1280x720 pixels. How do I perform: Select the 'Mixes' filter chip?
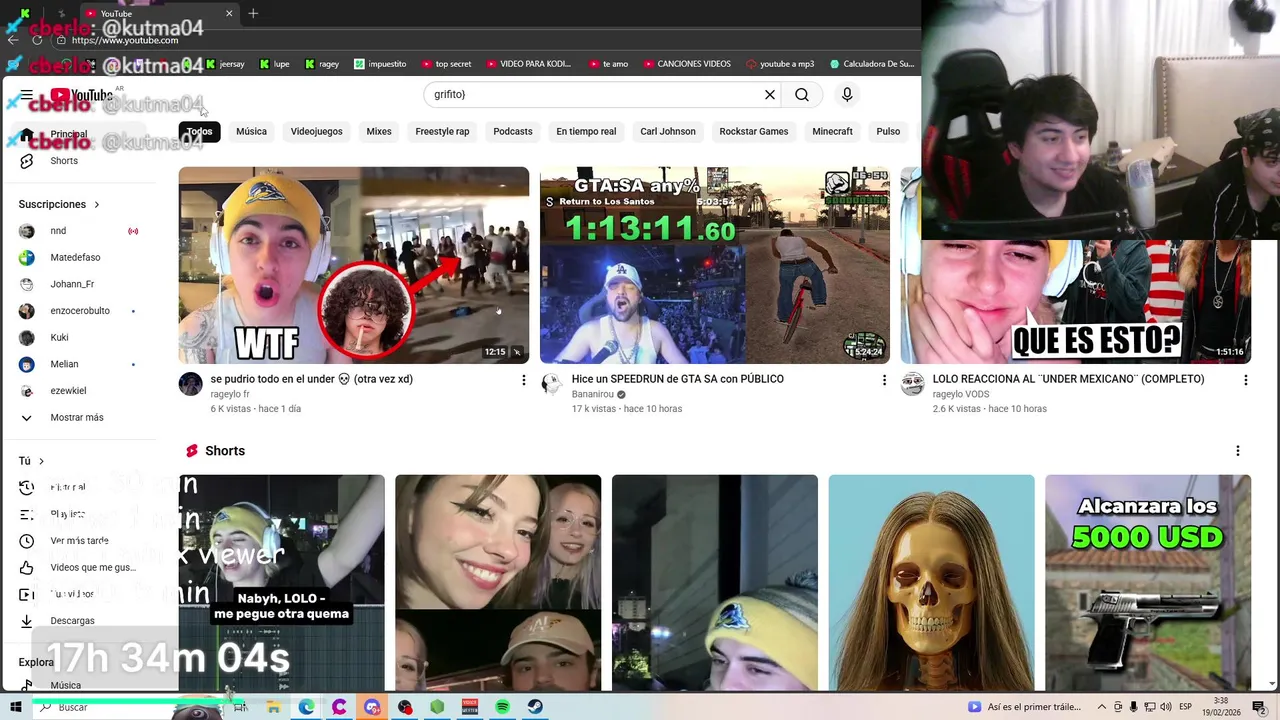click(379, 132)
